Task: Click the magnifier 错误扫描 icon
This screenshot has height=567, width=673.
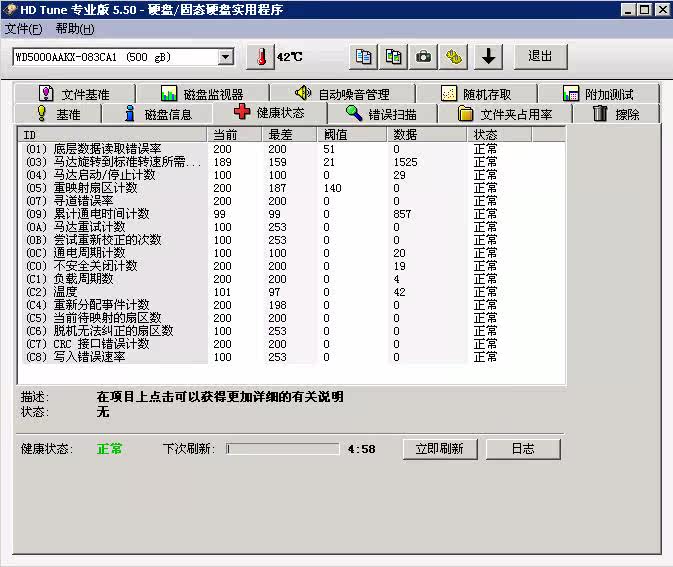Action: (354, 113)
